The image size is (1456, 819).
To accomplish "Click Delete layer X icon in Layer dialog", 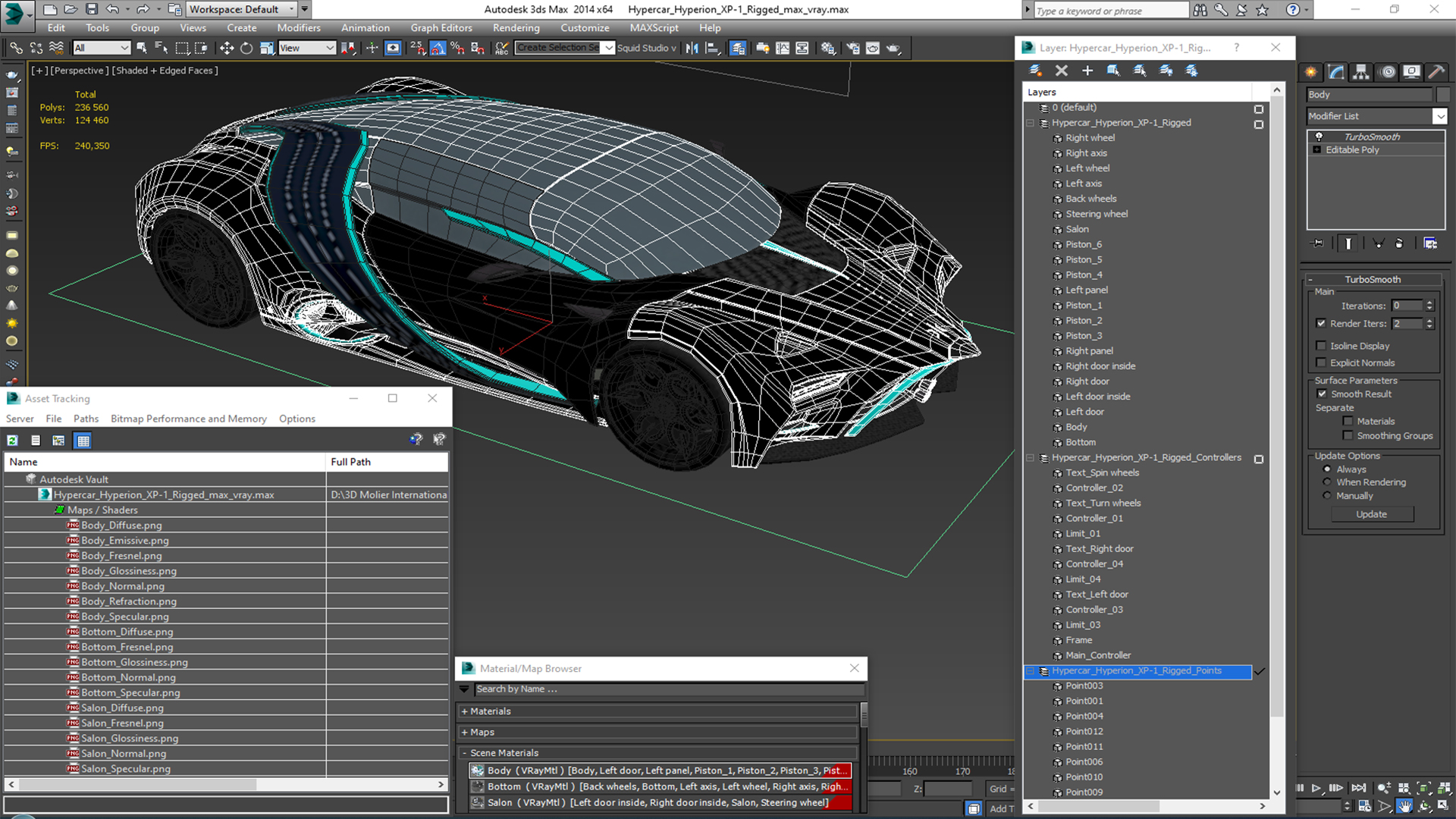I will pyautogui.click(x=1062, y=71).
